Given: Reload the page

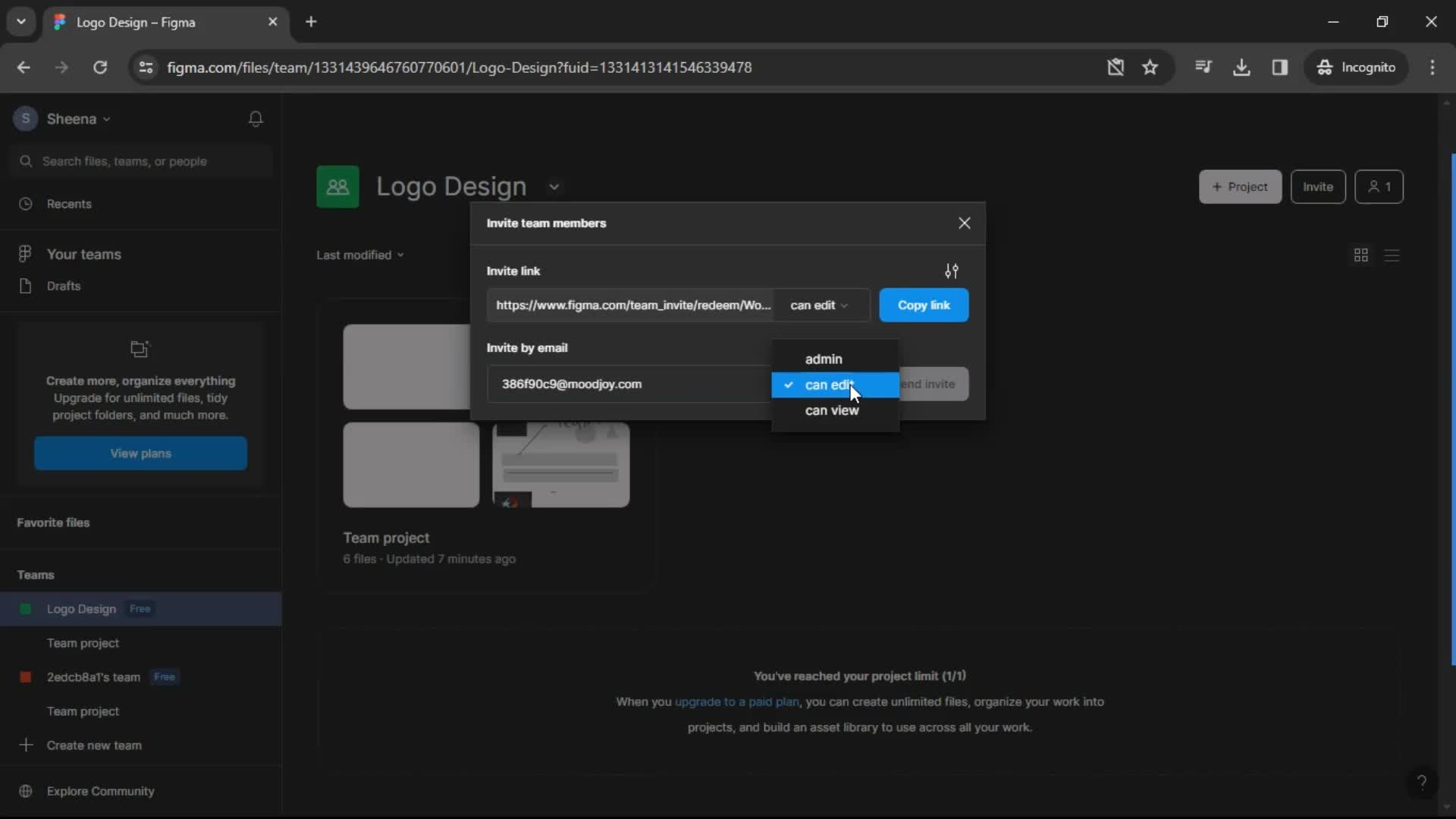Looking at the screenshot, I should tap(100, 67).
